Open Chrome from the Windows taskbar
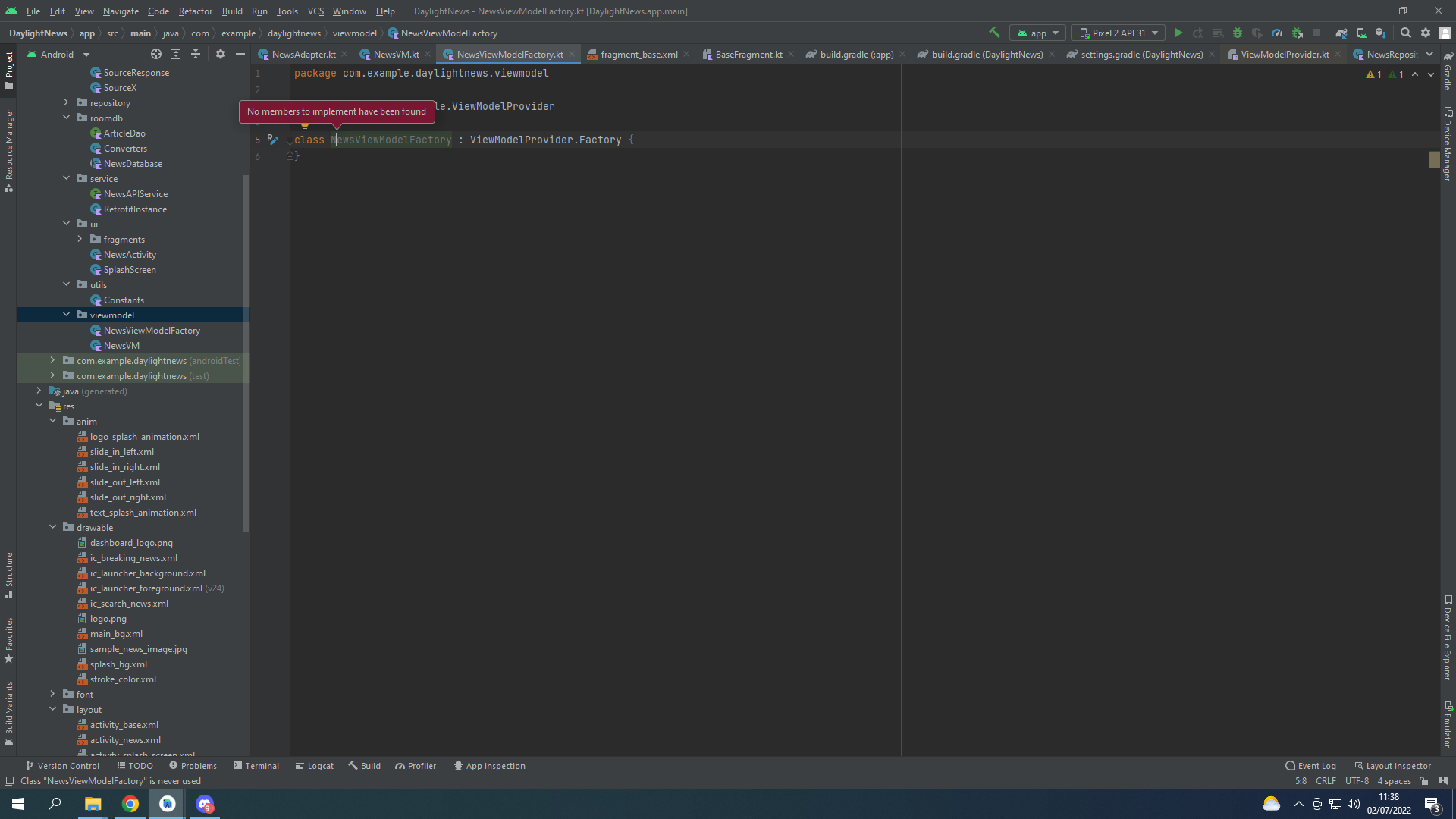This screenshot has width=1456, height=819. (x=130, y=804)
